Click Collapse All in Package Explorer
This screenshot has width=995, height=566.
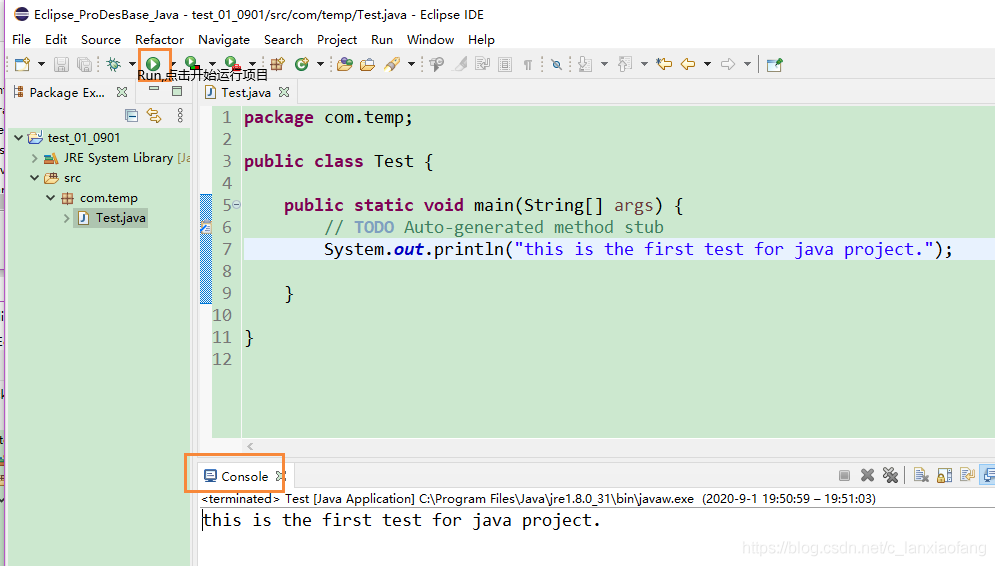click(x=131, y=116)
